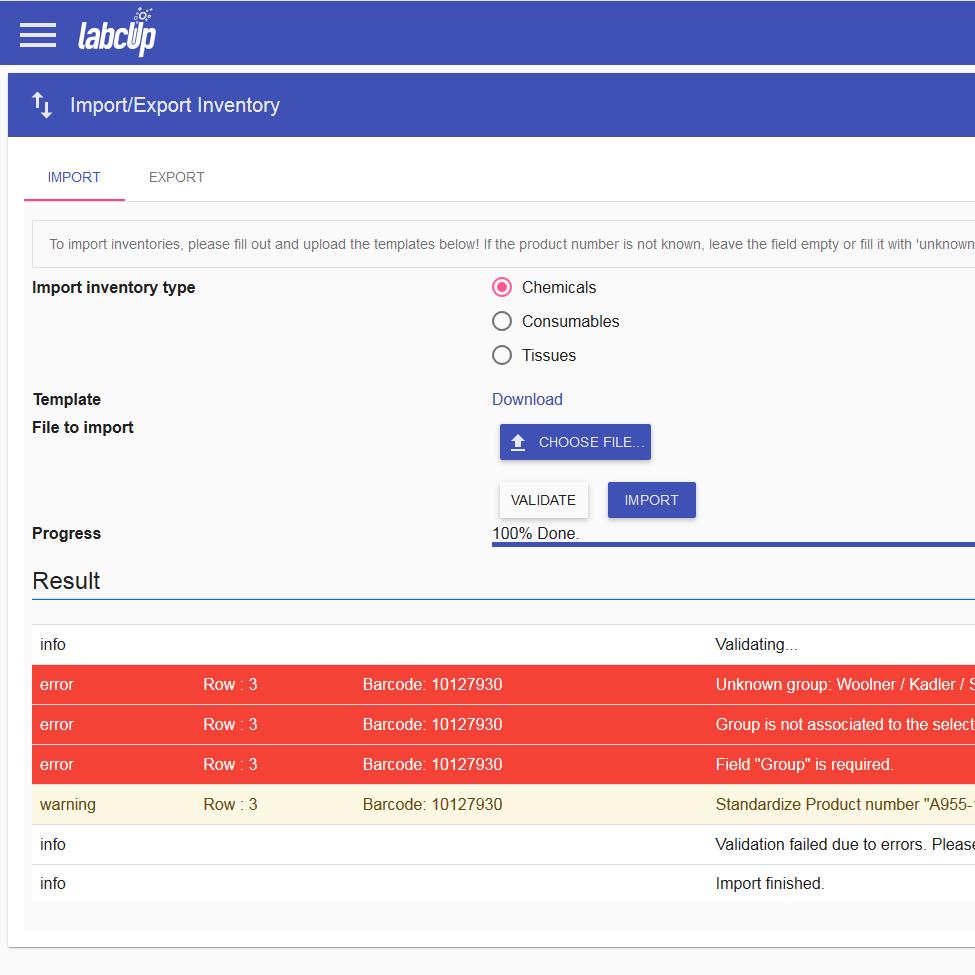Switch to the EXPORT tab

[x=177, y=177]
